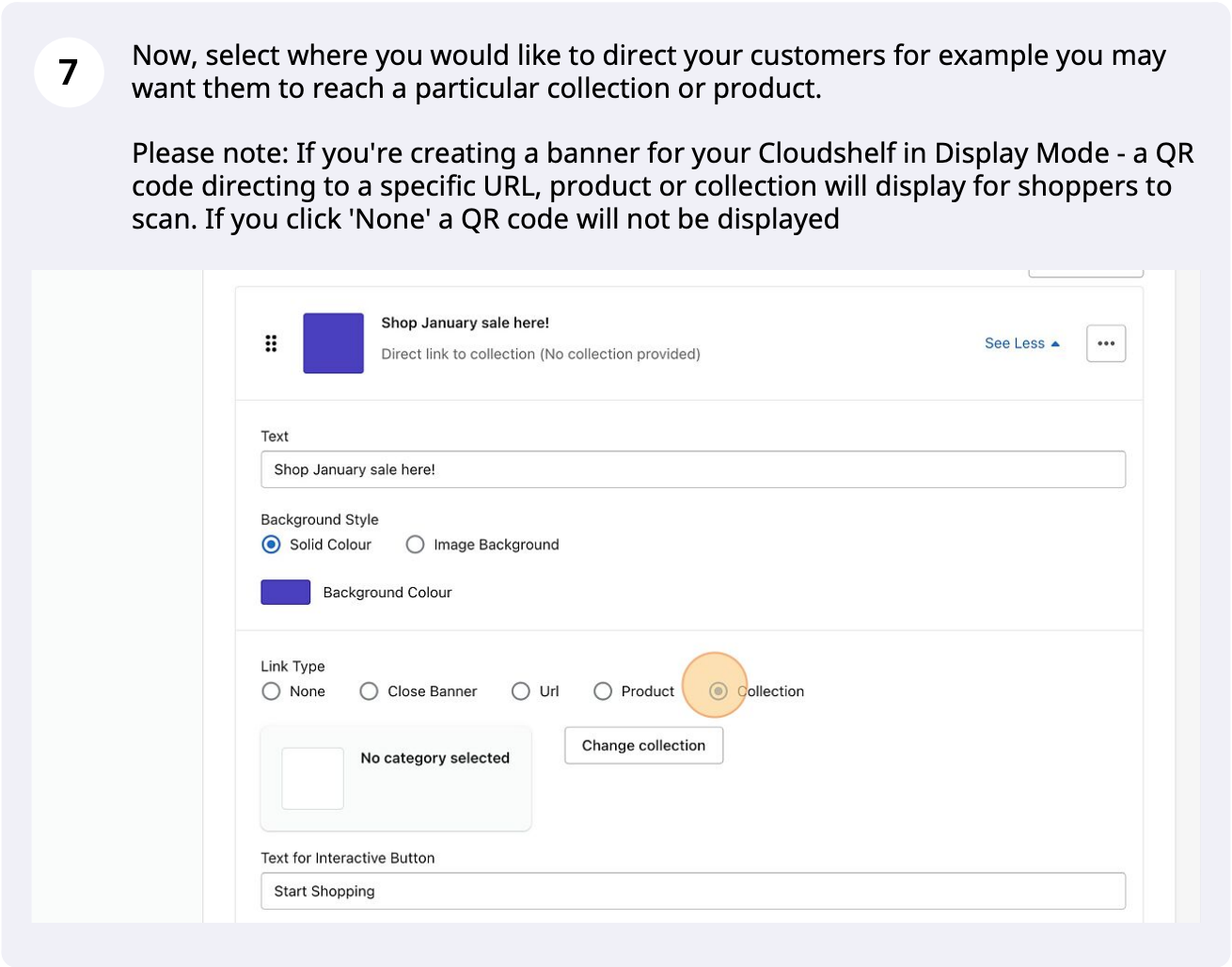This screenshot has height=967, width=1232.
Task: Click the drag handle dots icon
Action: [271, 343]
